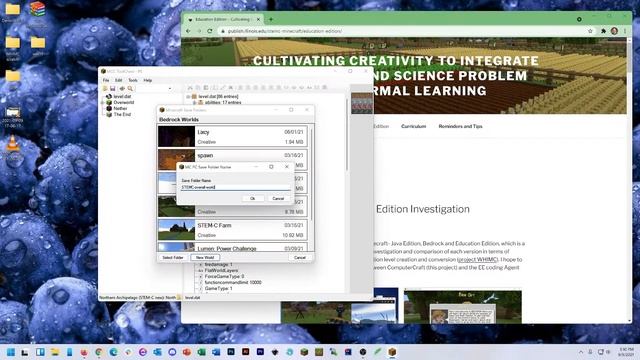Open a new browser tab with plus

tap(271, 19)
